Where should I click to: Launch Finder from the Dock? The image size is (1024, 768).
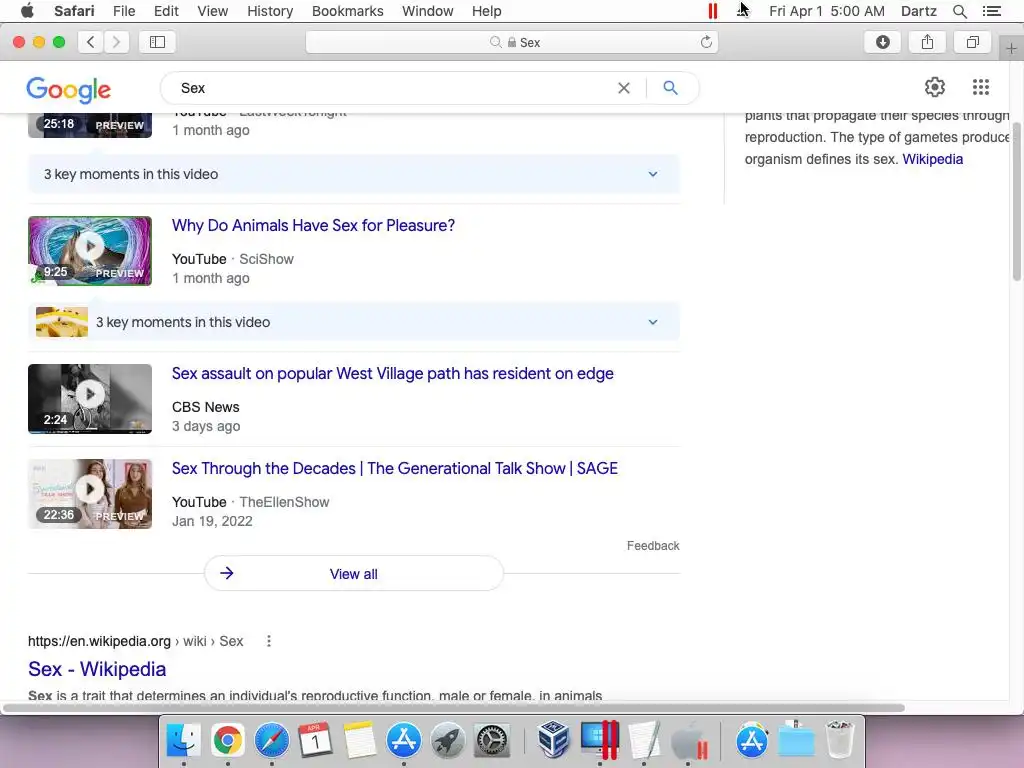click(184, 741)
